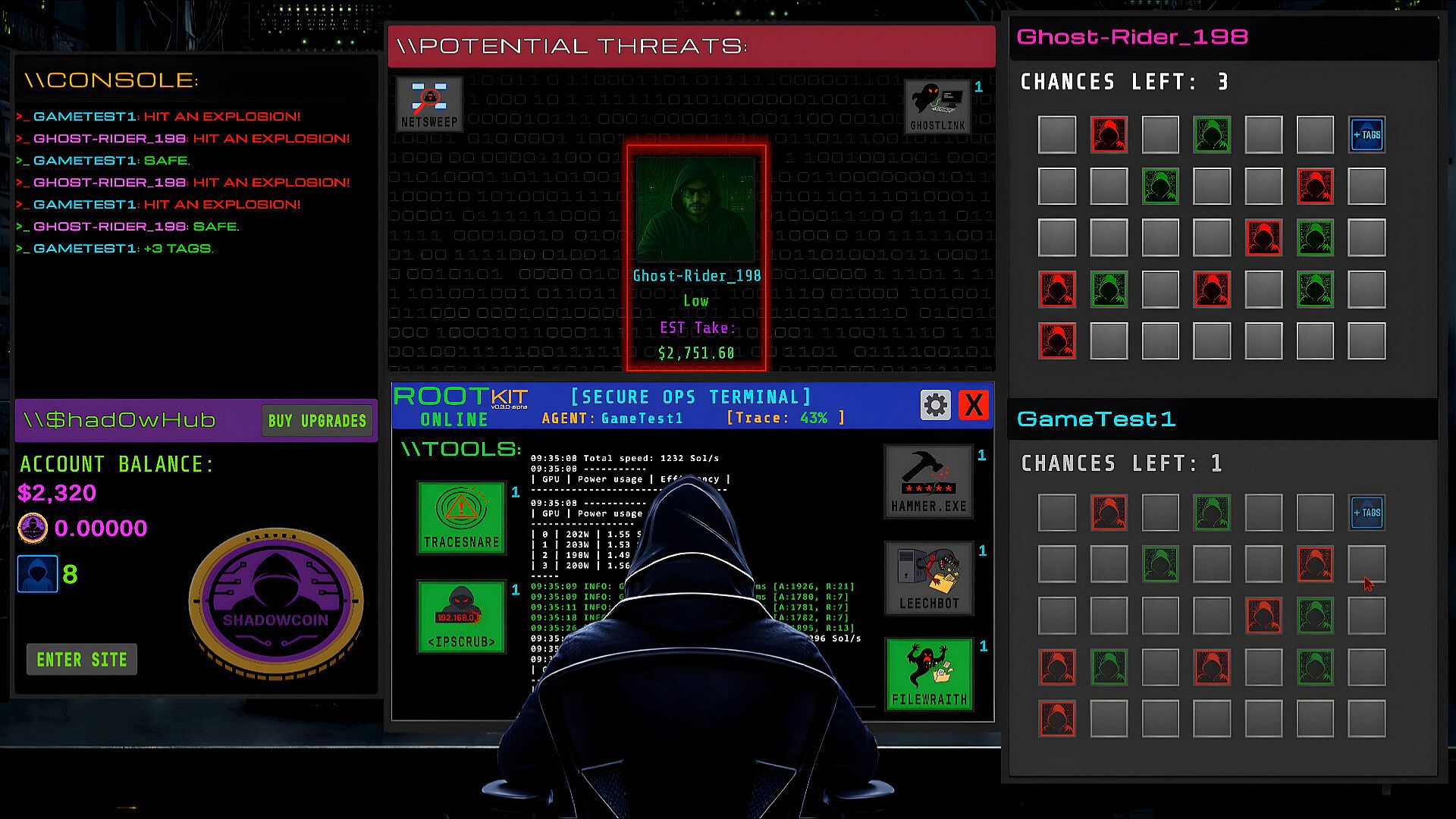The width and height of the screenshot is (1456, 819).
Task: Activate the GHOSTLINK tool icon
Action: [x=937, y=106]
